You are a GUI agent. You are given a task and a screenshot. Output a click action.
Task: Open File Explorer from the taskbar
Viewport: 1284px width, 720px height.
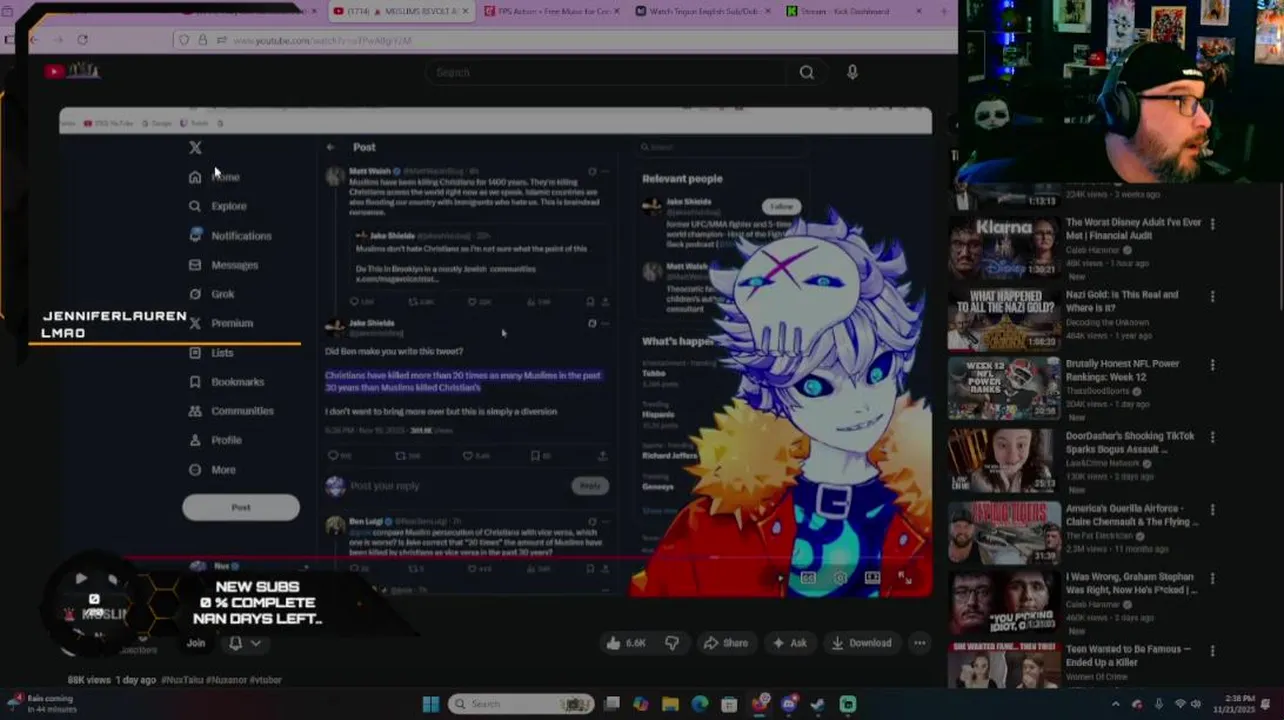point(670,704)
